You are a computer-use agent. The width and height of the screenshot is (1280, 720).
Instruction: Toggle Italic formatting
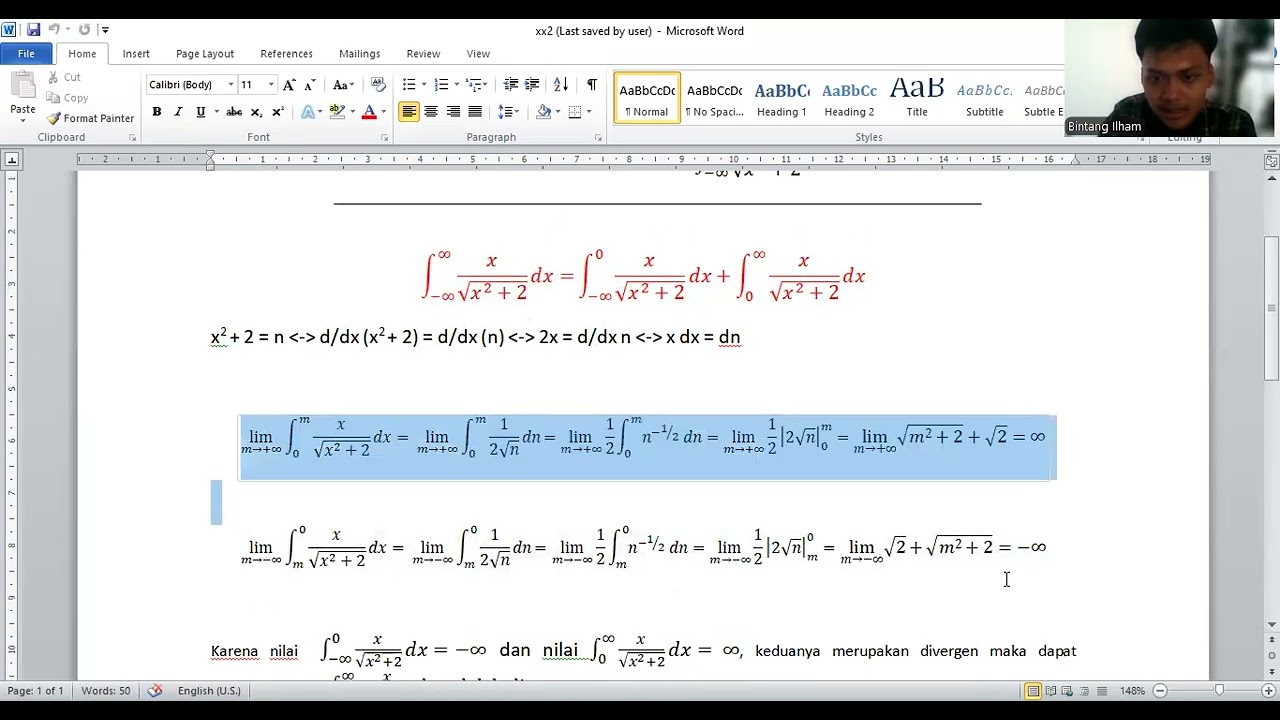(x=178, y=112)
